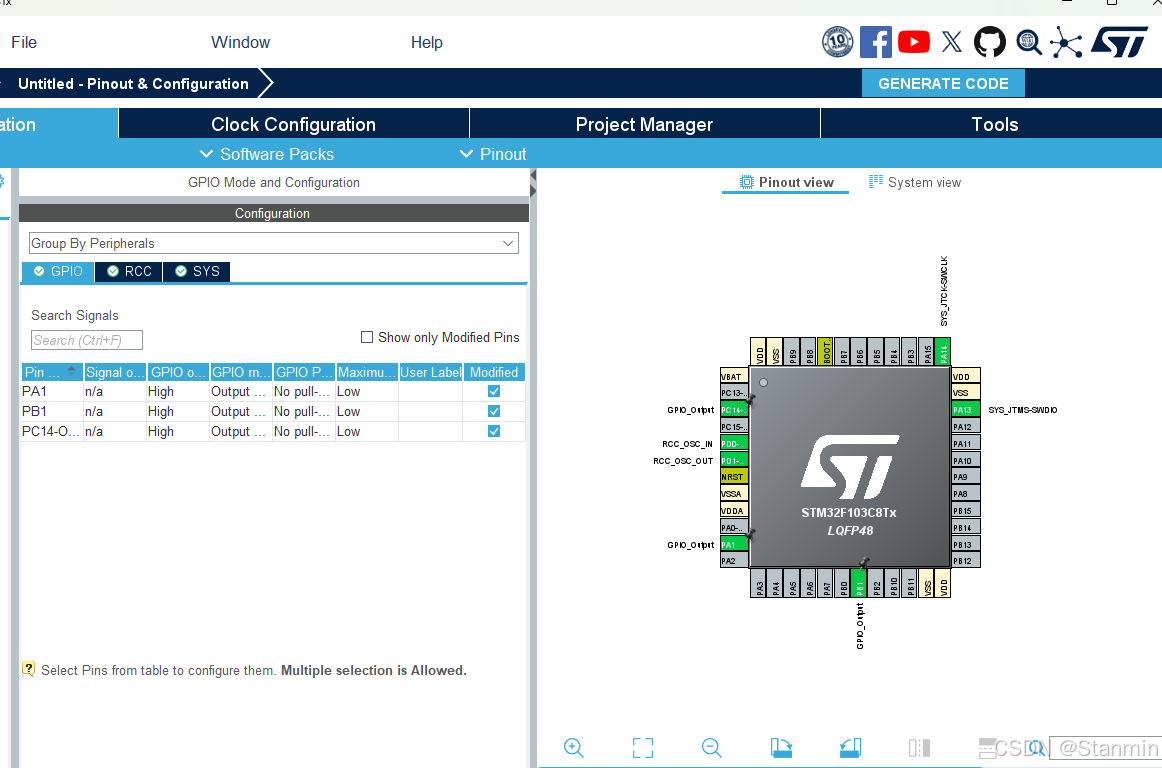Image resolution: width=1162 pixels, height=768 pixels.
Task: Click the gray PB12 pin on chip
Action: [x=966, y=560]
